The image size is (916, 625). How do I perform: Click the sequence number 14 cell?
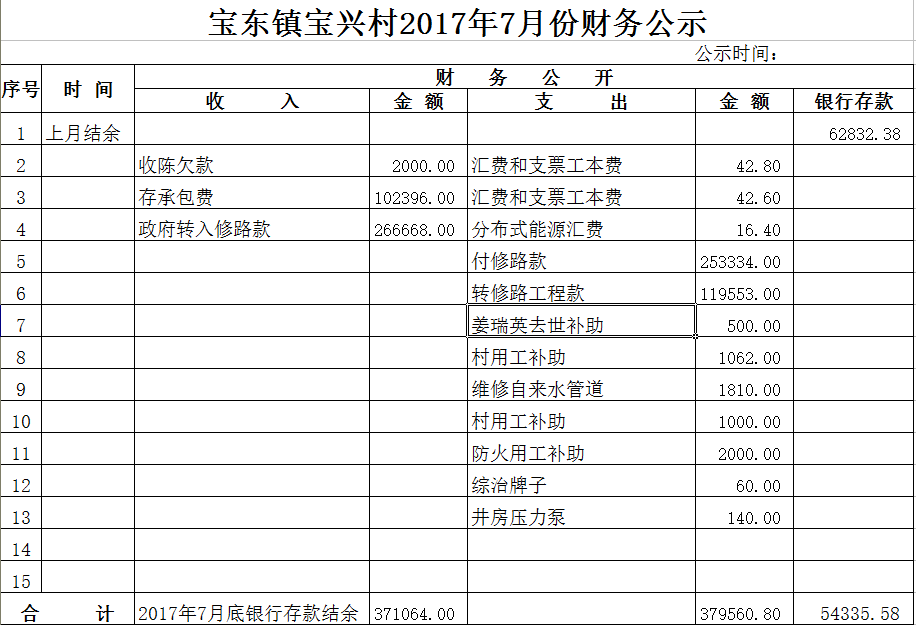[21, 545]
